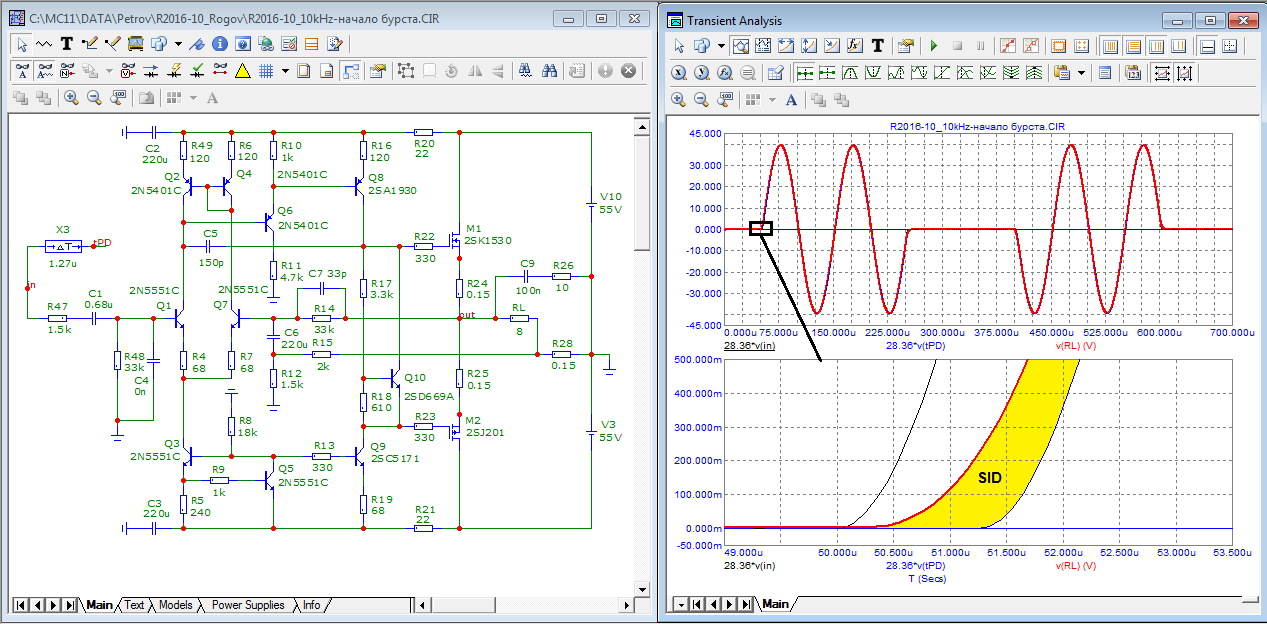Switch to the Models tab

point(175,605)
